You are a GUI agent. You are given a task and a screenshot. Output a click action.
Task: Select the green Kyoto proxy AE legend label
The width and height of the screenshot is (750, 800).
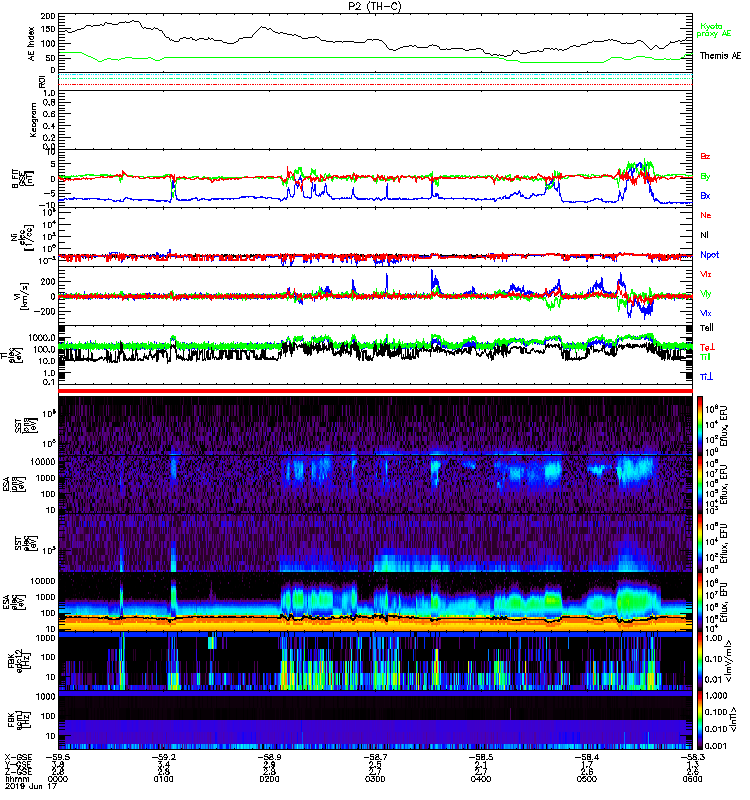pos(713,30)
